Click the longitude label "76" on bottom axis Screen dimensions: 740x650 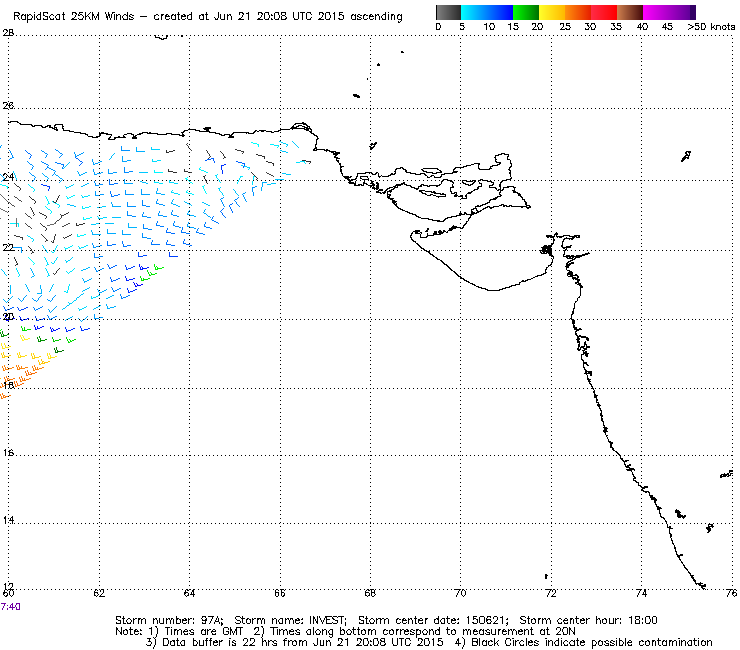[x=732, y=593]
